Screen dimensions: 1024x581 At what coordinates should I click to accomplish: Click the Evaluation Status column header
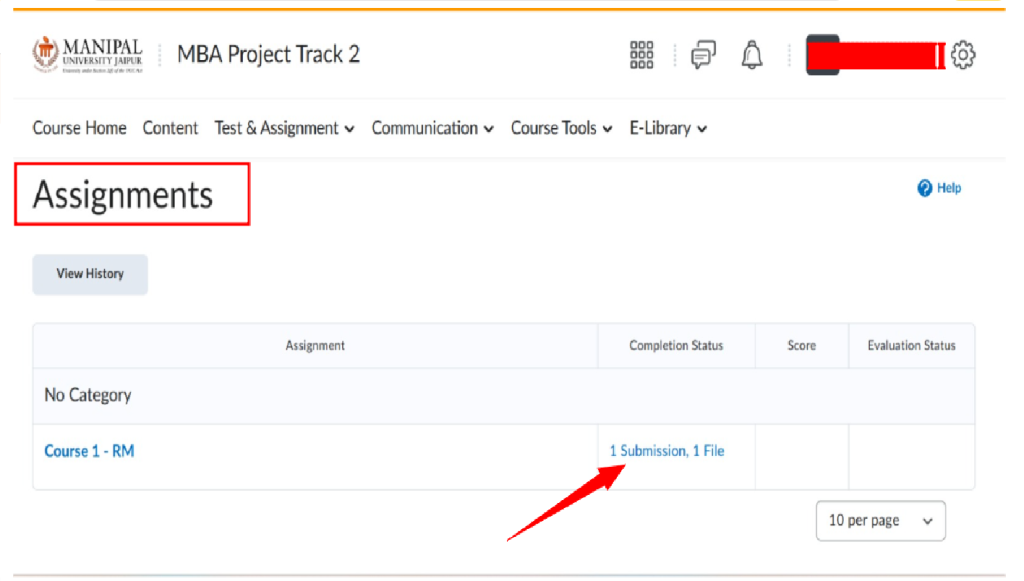click(911, 346)
